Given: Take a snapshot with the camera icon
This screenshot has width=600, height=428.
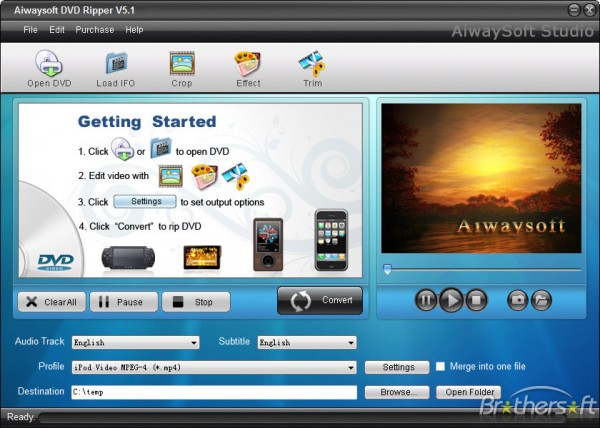Looking at the screenshot, I should click(x=518, y=300).
